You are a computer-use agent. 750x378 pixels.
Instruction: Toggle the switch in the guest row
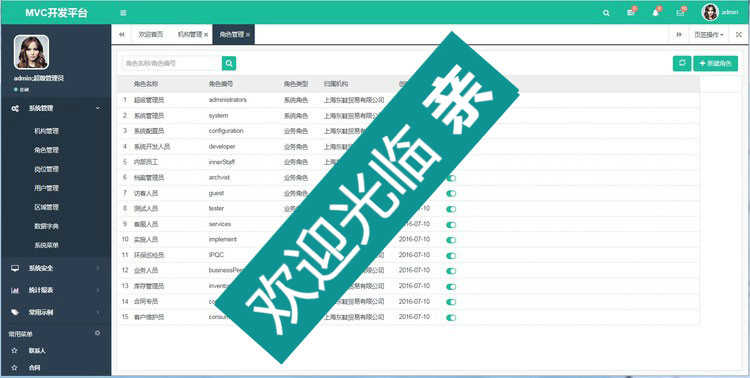451,193
